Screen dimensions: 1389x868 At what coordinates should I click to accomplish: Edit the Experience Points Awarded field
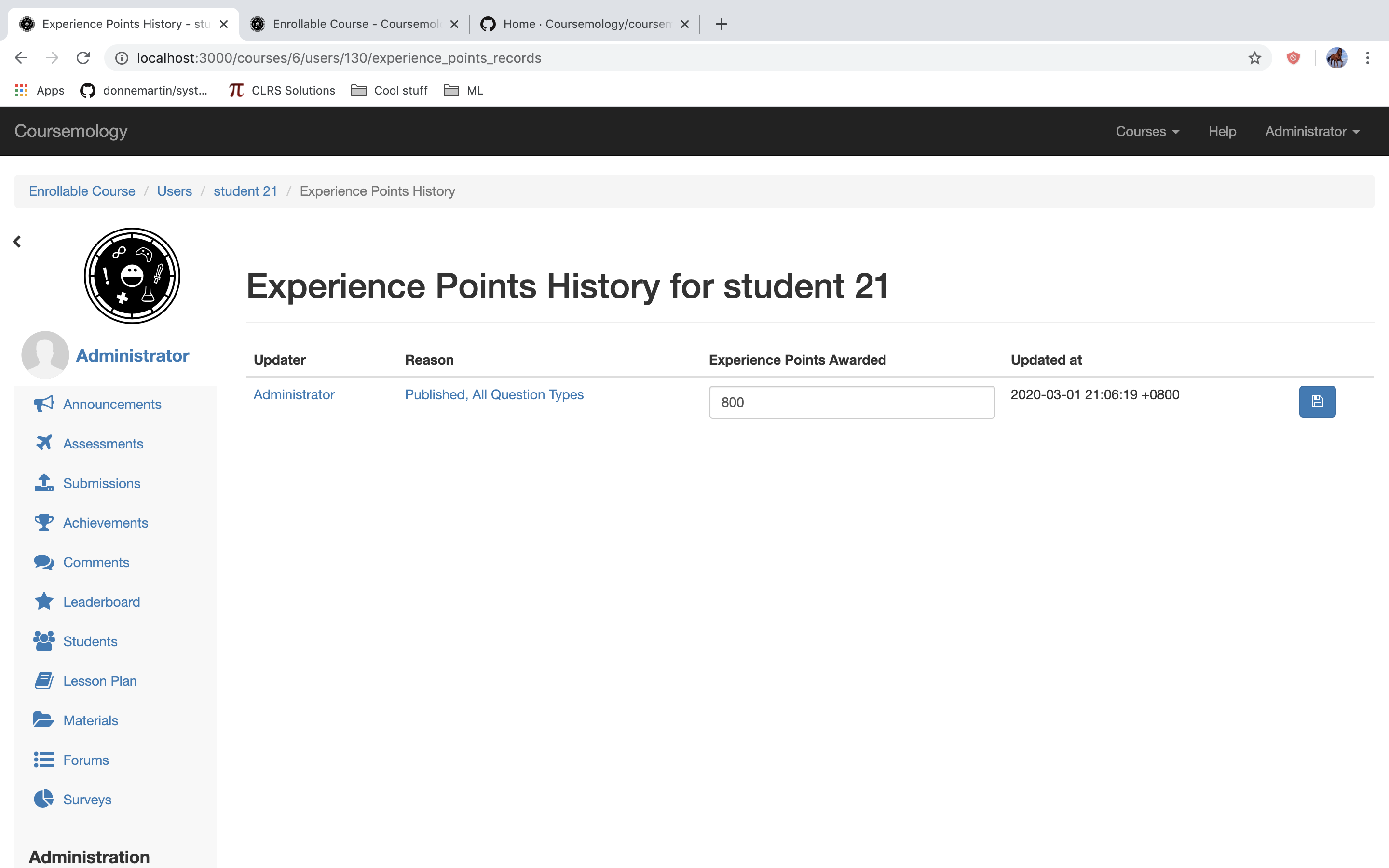851,402
